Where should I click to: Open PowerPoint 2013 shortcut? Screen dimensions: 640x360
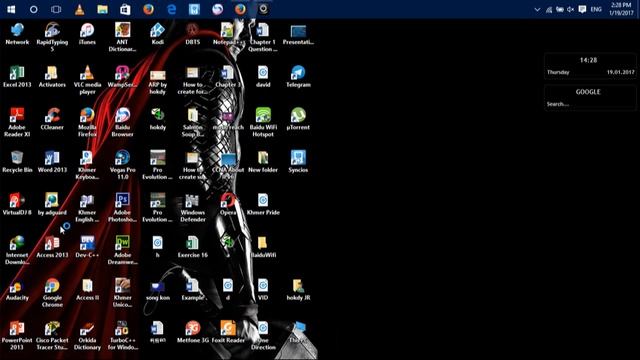pos(17,336)
